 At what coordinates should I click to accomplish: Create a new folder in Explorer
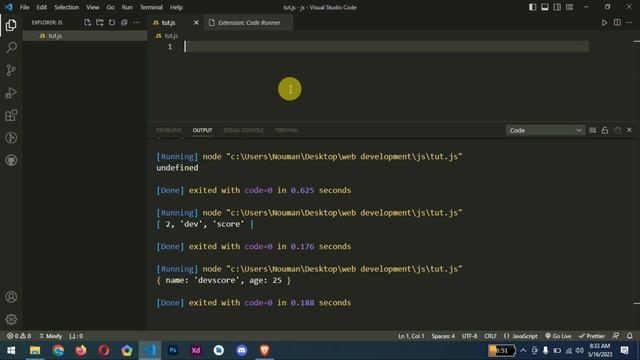coord(100,22)
